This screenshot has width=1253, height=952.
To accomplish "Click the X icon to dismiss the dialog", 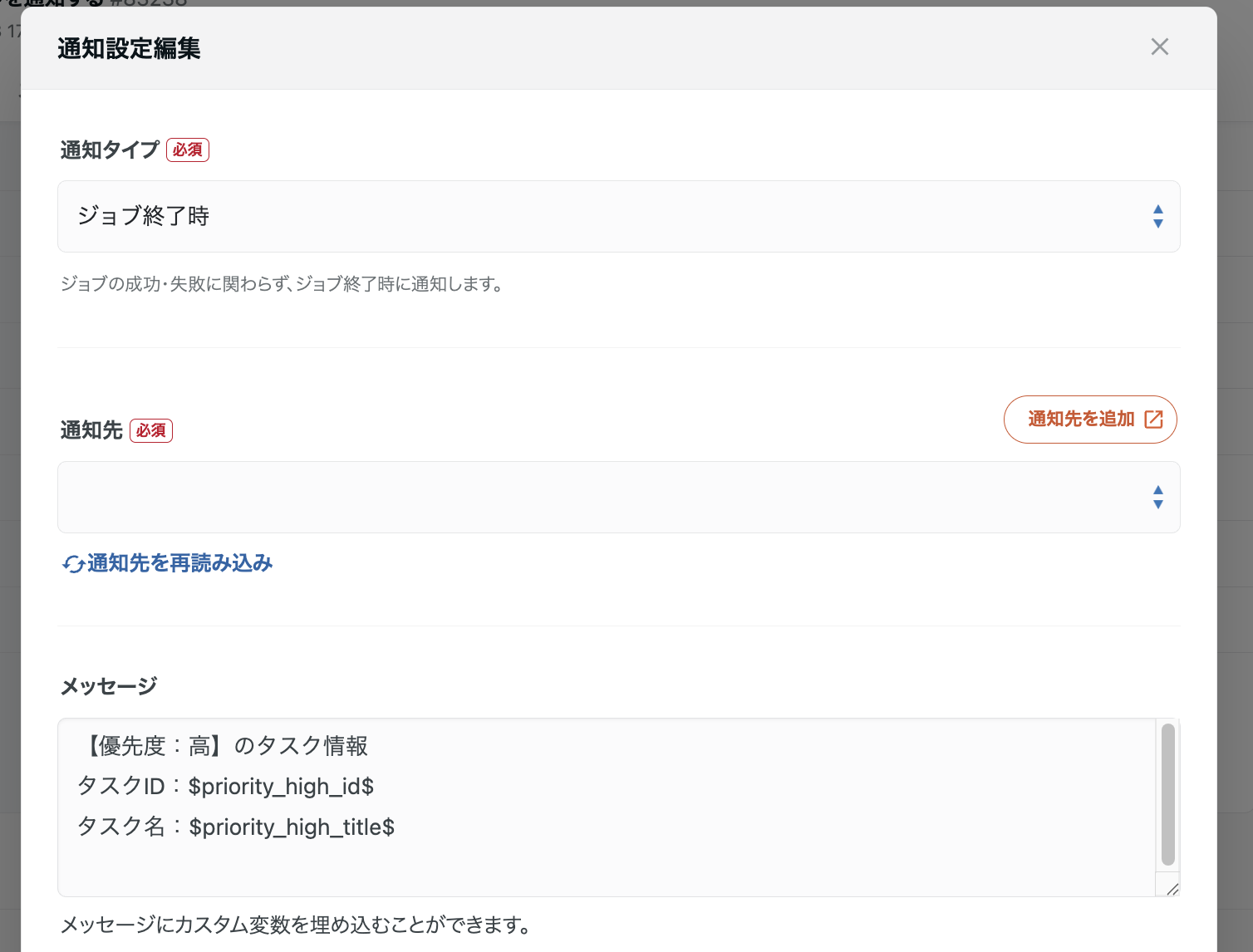I will coord(1160,47).
